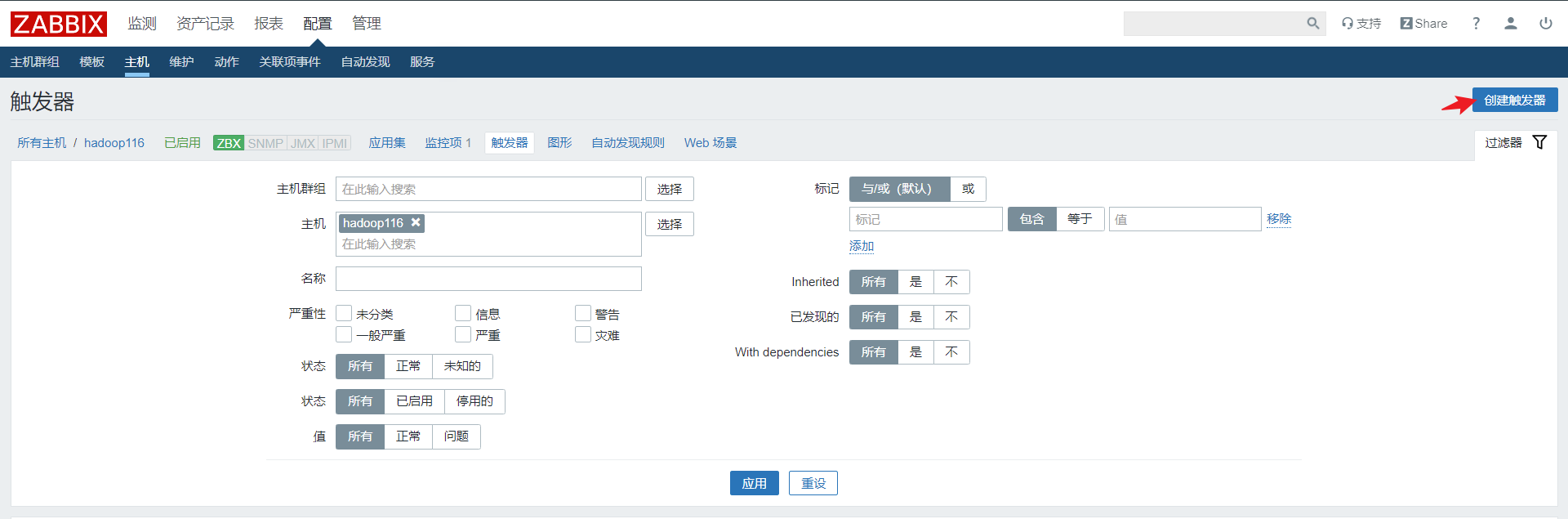Open the help question mark
This screenshot has width=1568, height=519.
(x=1476, y=24)
